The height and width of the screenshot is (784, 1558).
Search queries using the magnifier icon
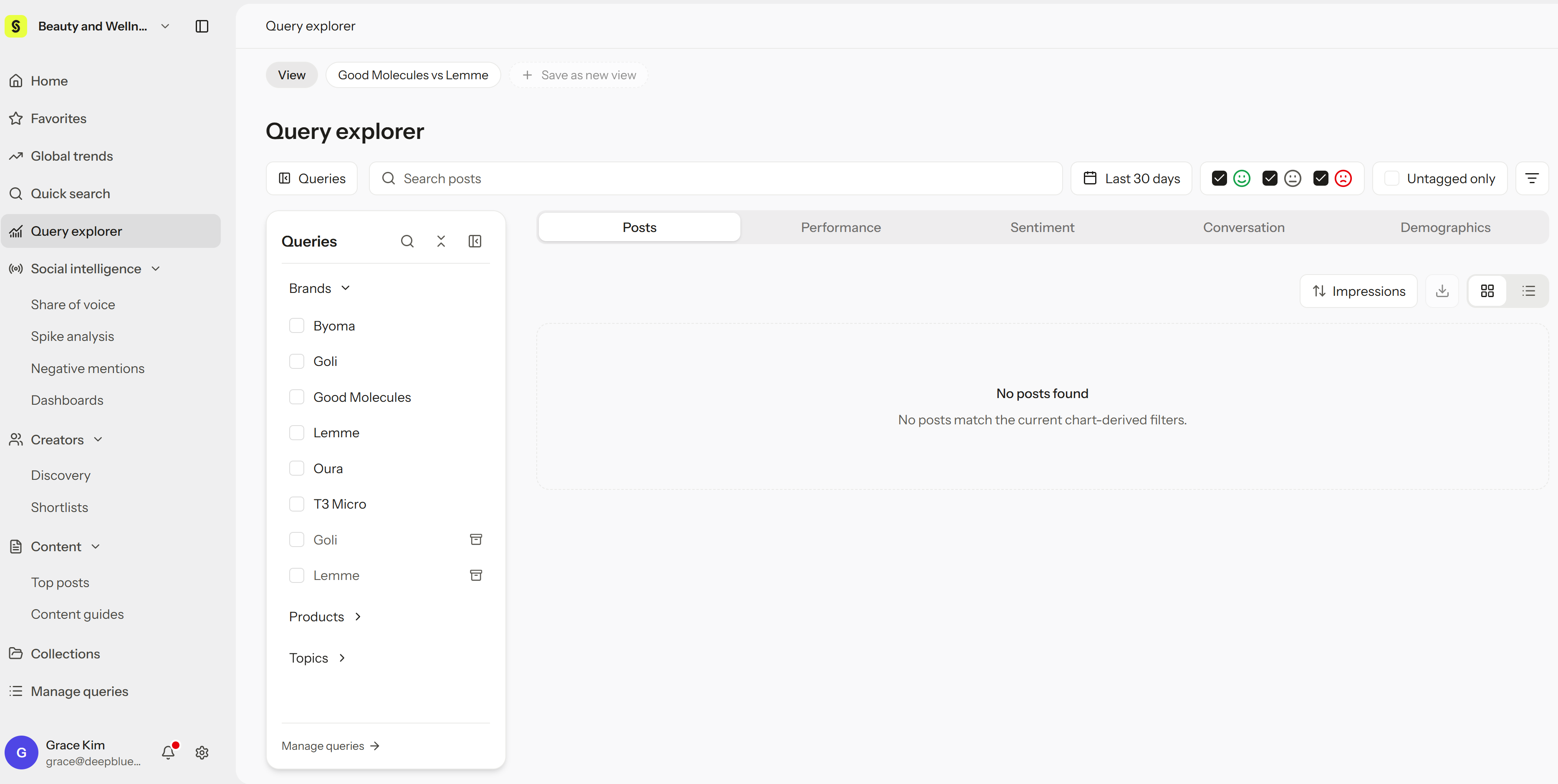(407, 241)
